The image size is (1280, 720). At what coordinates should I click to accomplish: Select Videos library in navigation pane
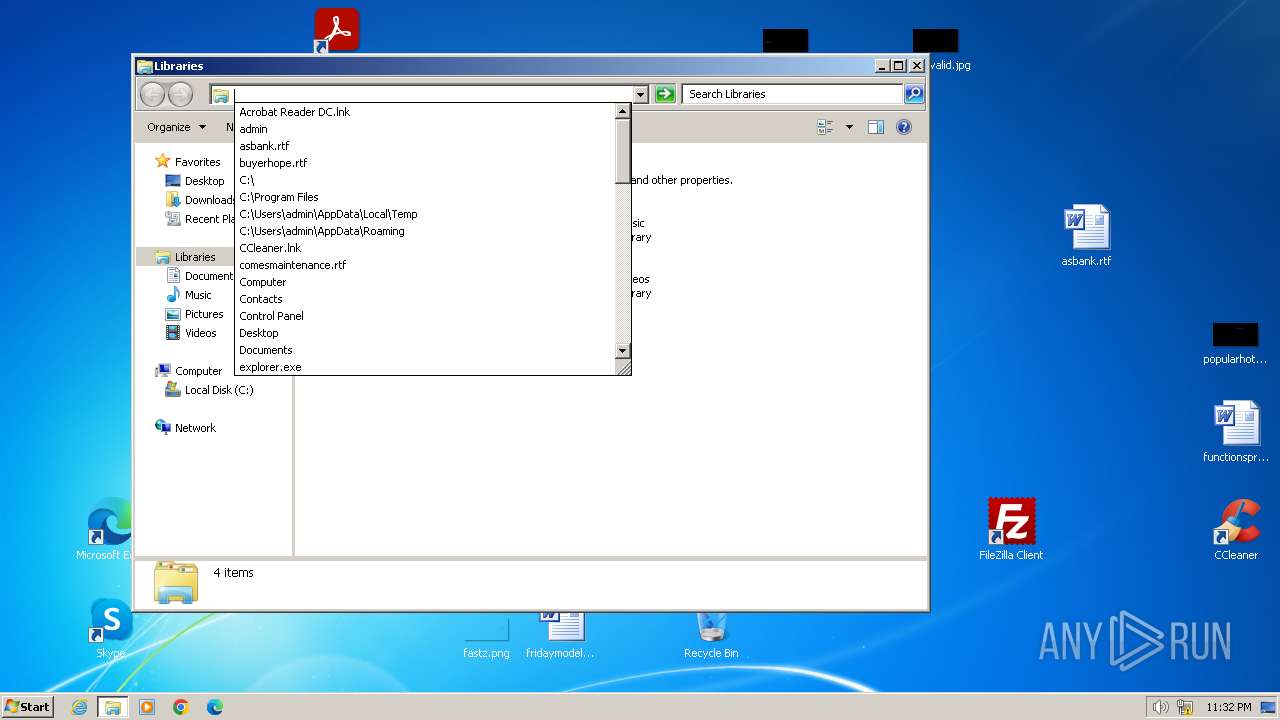point(200,333)
